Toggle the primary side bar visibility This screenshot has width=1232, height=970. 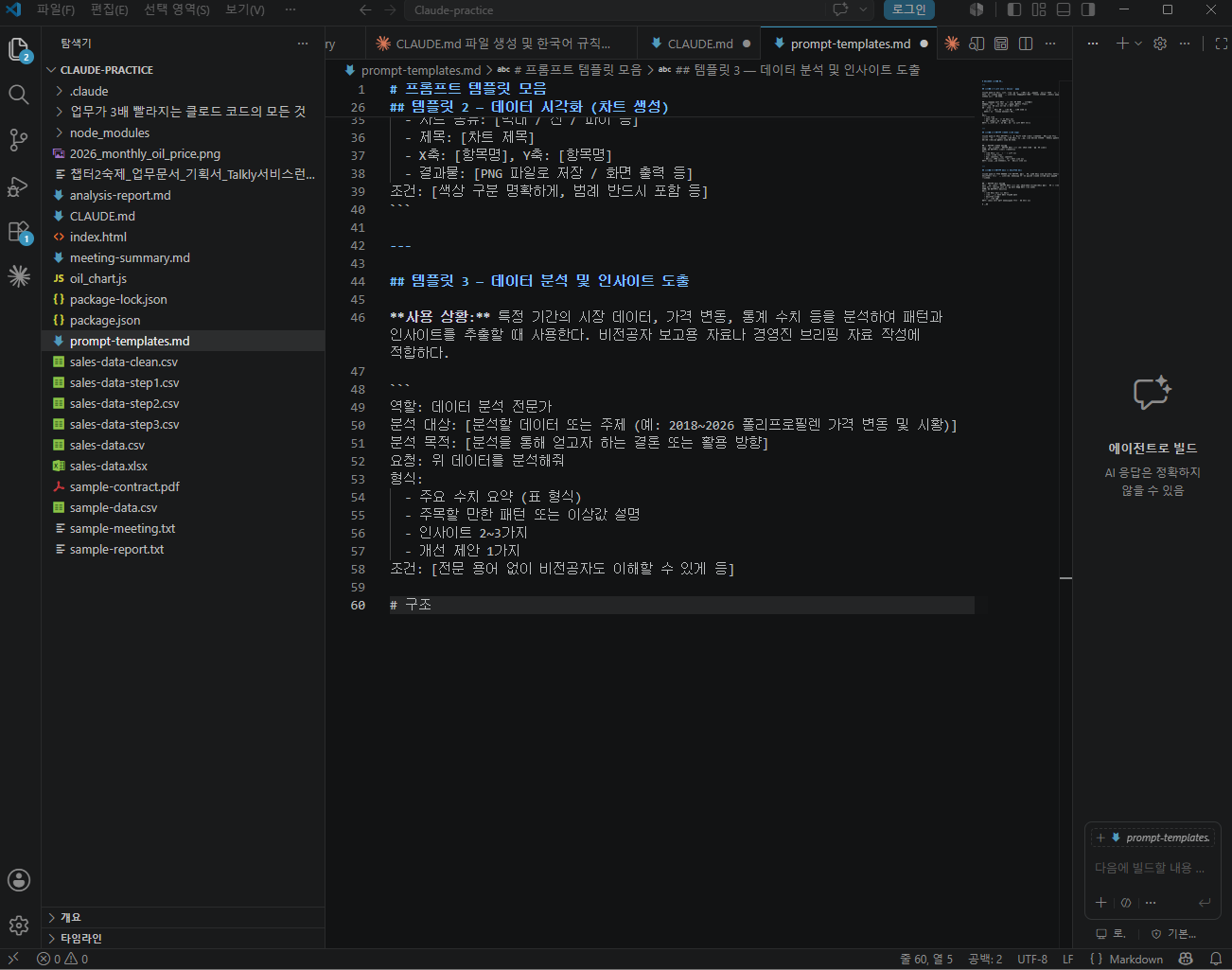1014,9
